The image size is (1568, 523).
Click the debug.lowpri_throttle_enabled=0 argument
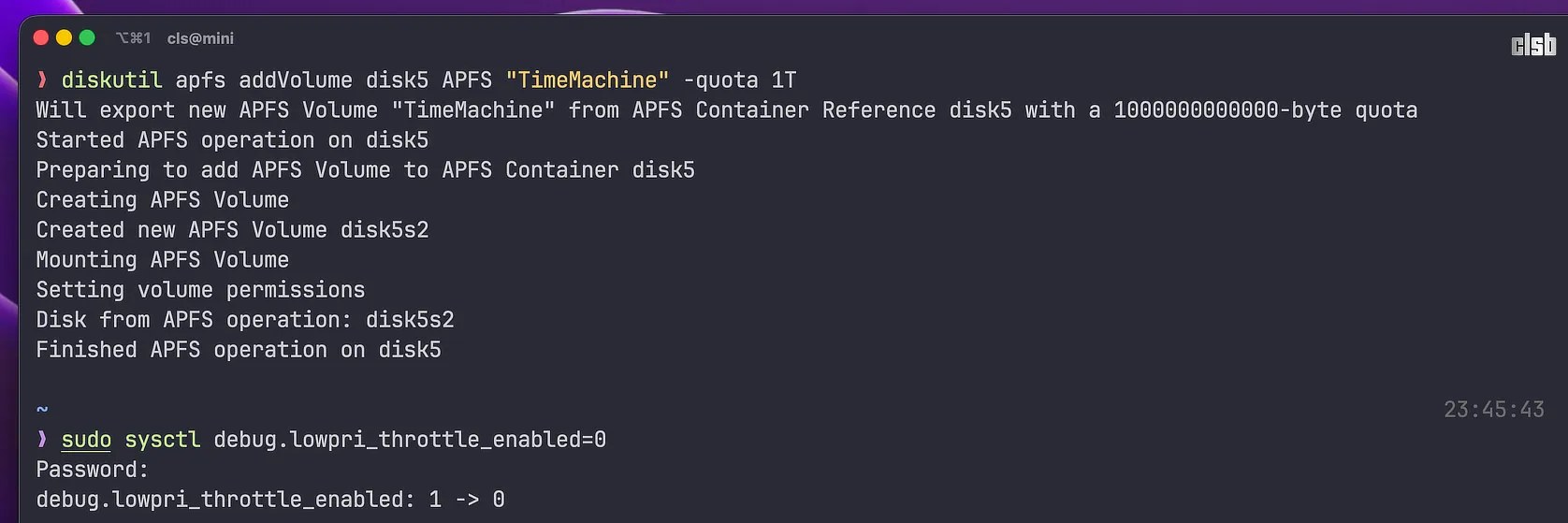[x=410, y=440]
